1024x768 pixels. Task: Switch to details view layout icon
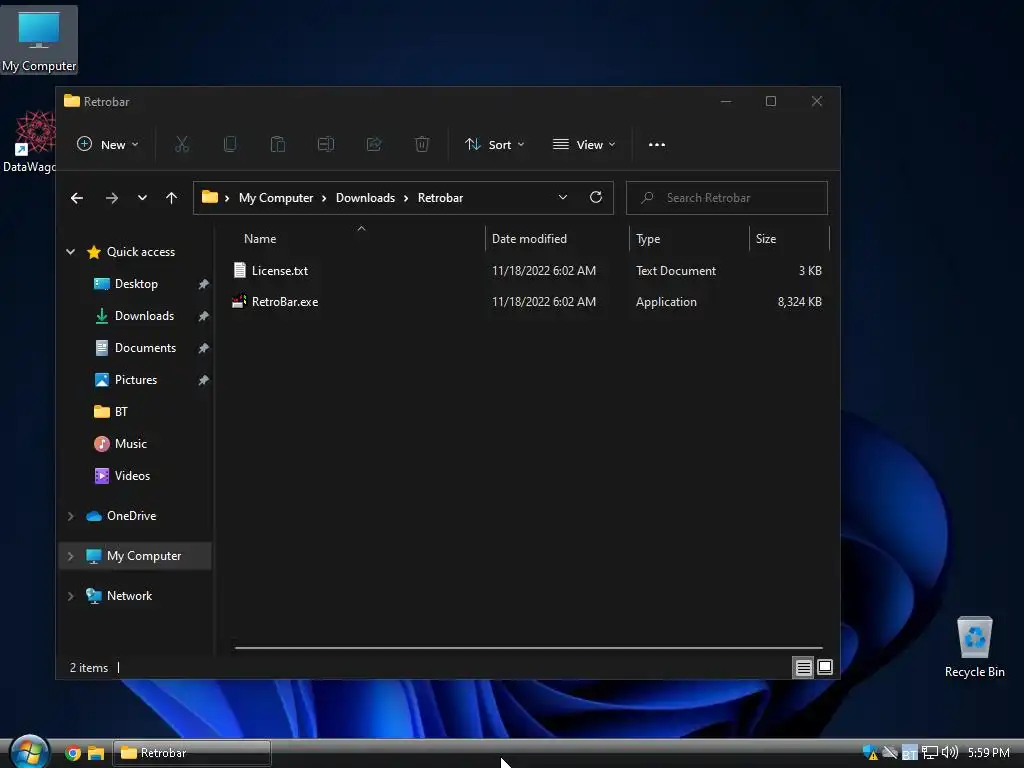803,667
